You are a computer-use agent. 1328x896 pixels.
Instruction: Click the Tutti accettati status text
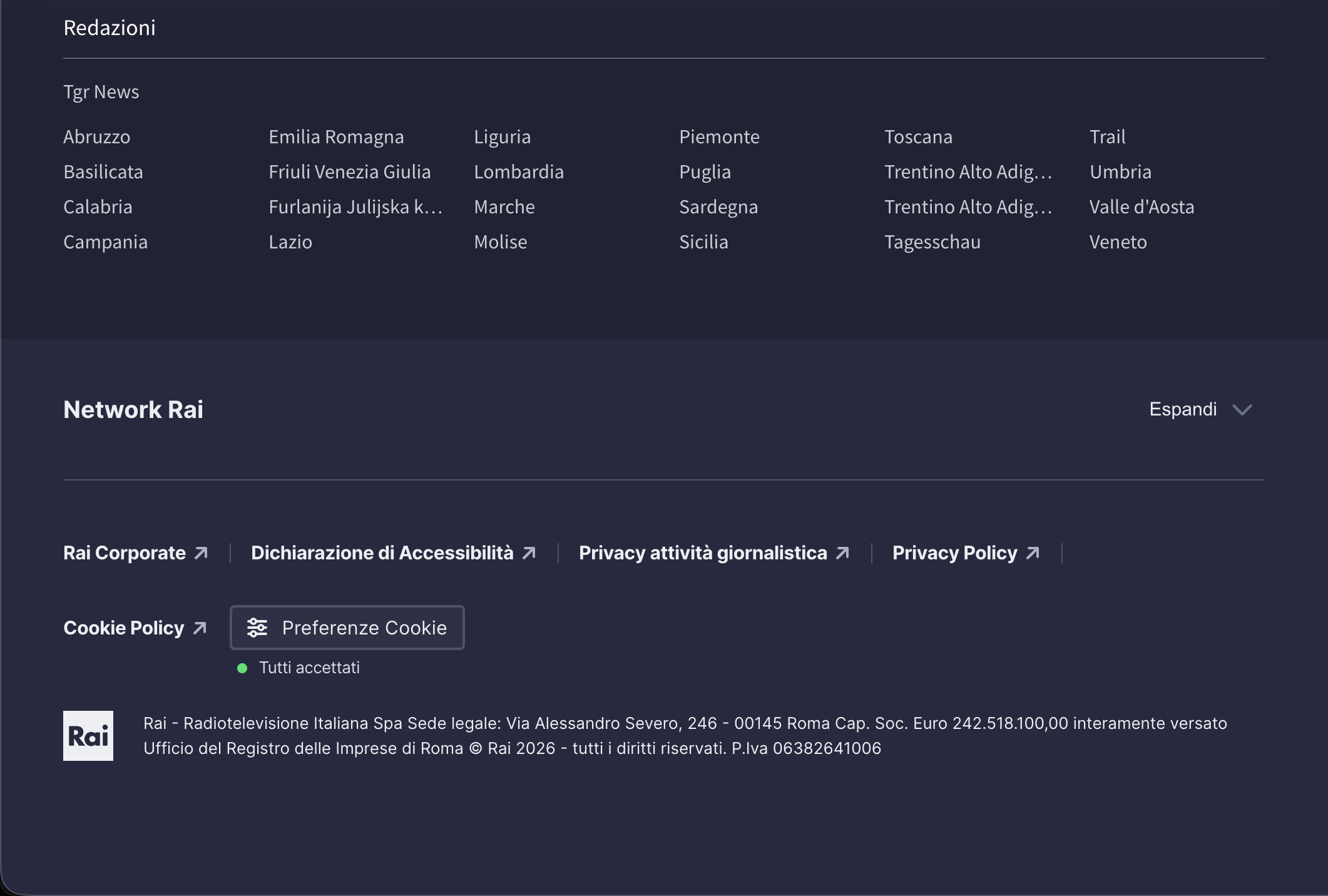tap(310, 668)
